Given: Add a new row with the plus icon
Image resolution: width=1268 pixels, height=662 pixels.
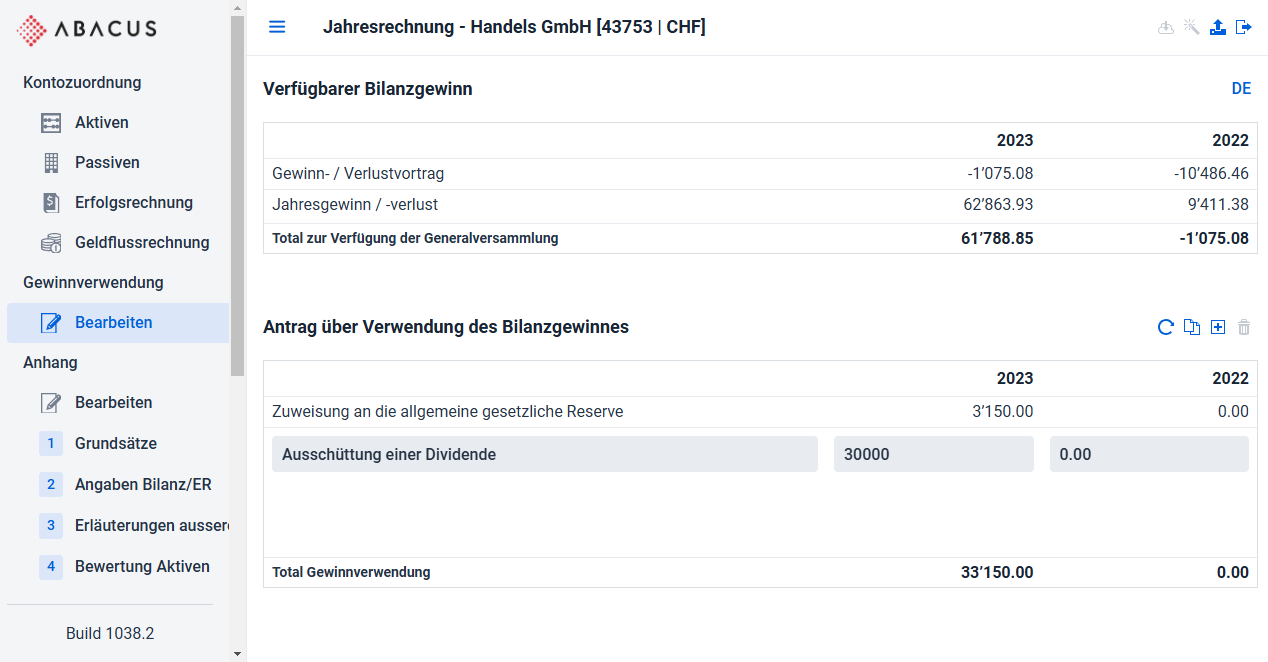Looking at the screenshot, I should pos(1218,327).
